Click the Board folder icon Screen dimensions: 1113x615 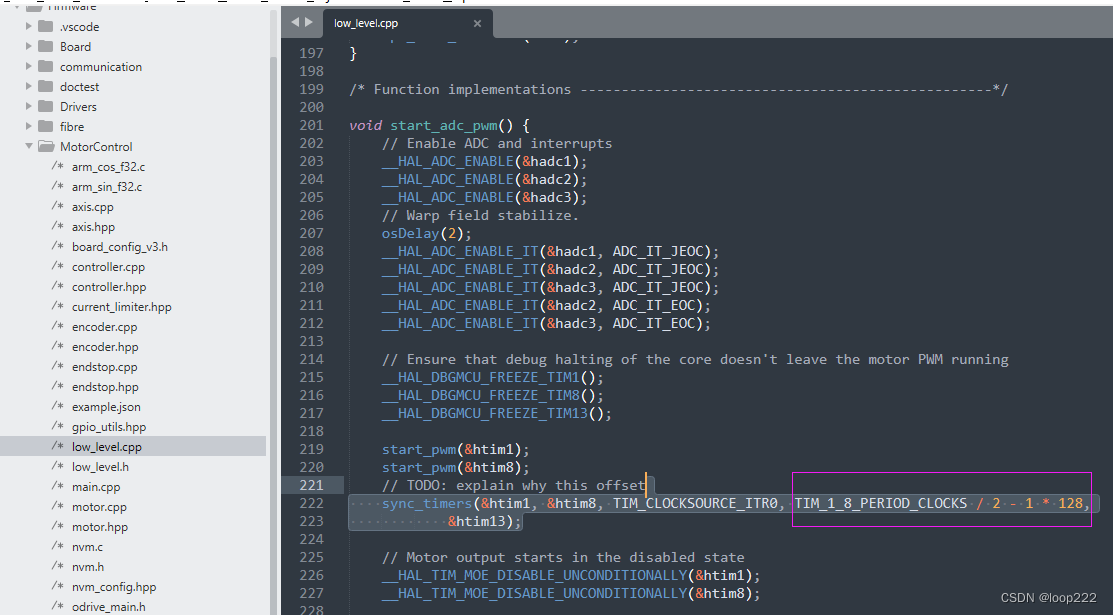coord(45,46)
